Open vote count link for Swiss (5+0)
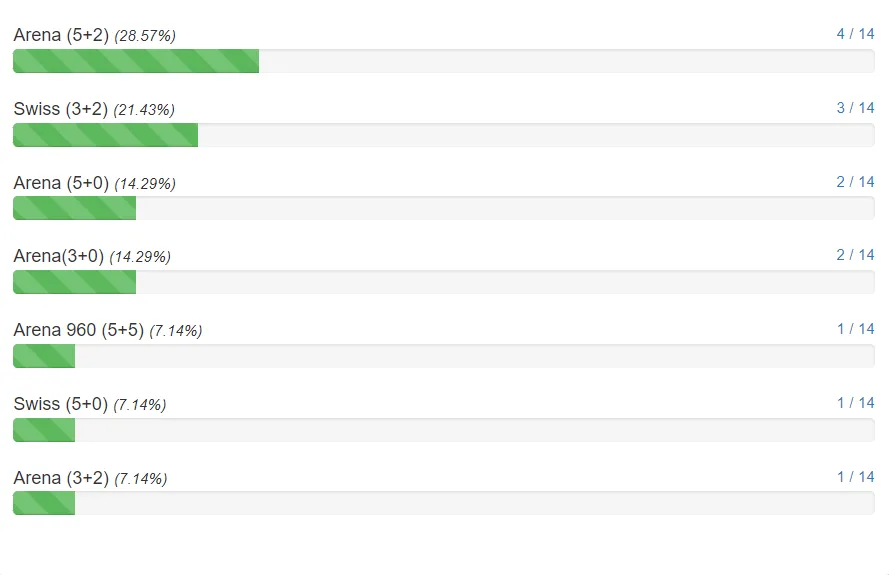Screen dimensions: 889x575 point(855,403)
